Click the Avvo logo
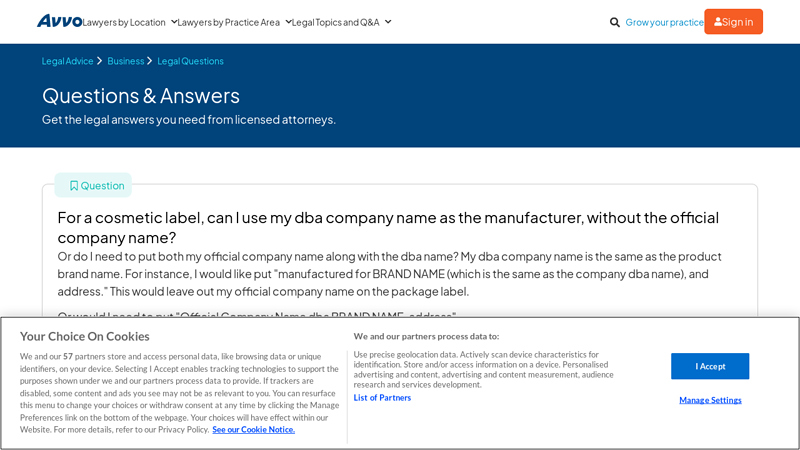Viewport: 800px width, 450px height. 59,21
